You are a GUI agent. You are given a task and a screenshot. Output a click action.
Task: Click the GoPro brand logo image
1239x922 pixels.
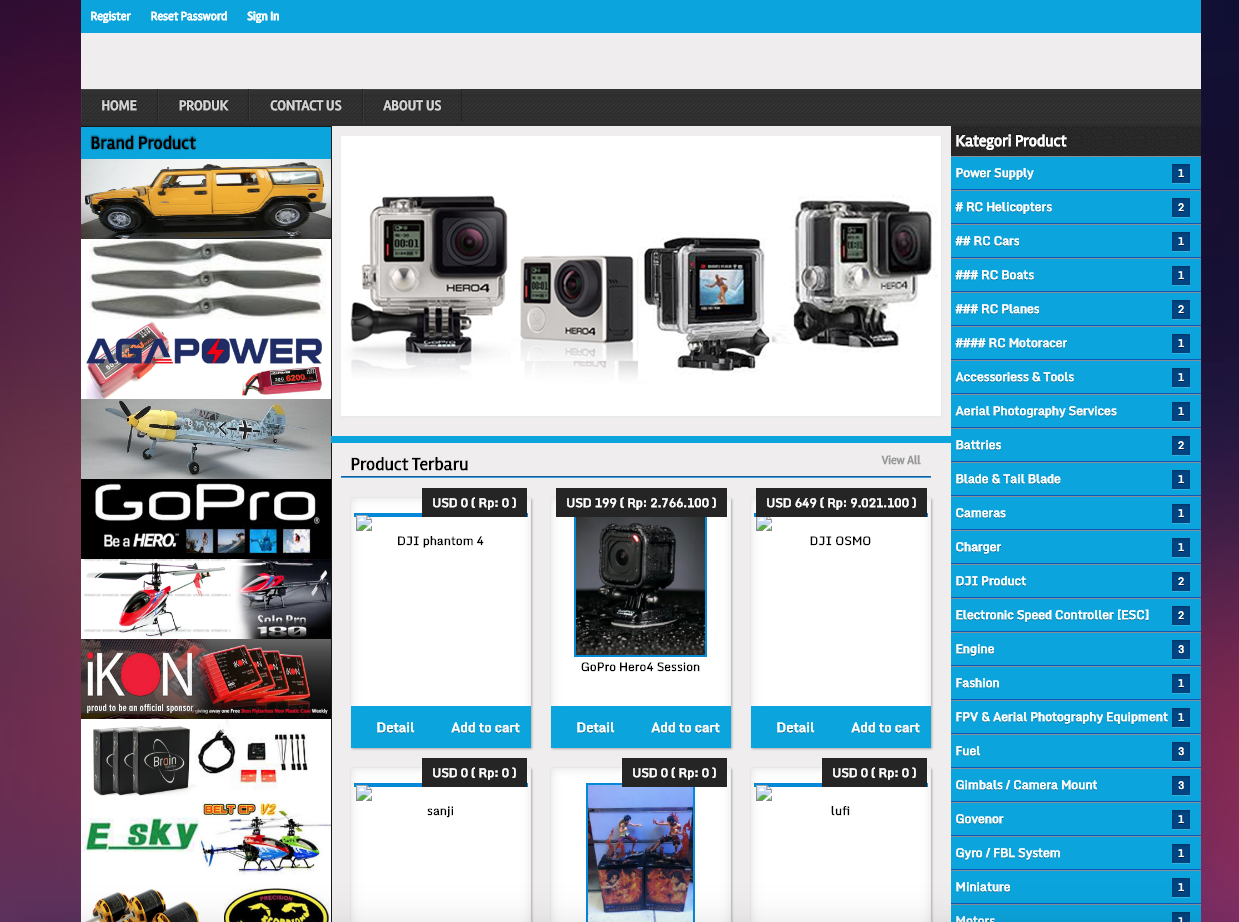coord(206,518)
